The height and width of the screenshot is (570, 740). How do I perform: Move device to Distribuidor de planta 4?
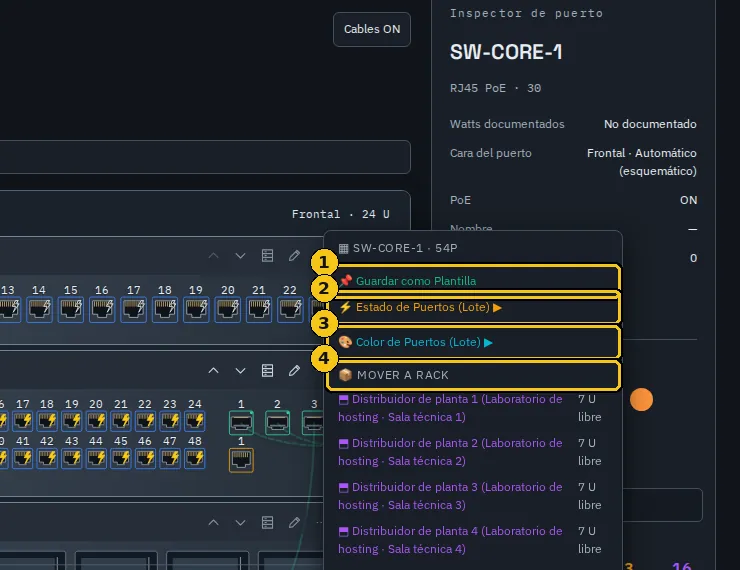point(472,540)
